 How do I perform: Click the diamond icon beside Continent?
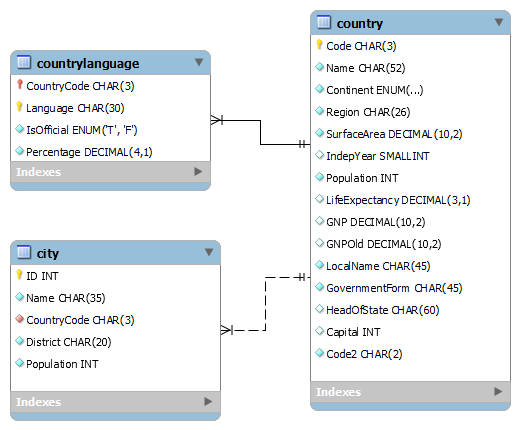(x=320, y=89)
